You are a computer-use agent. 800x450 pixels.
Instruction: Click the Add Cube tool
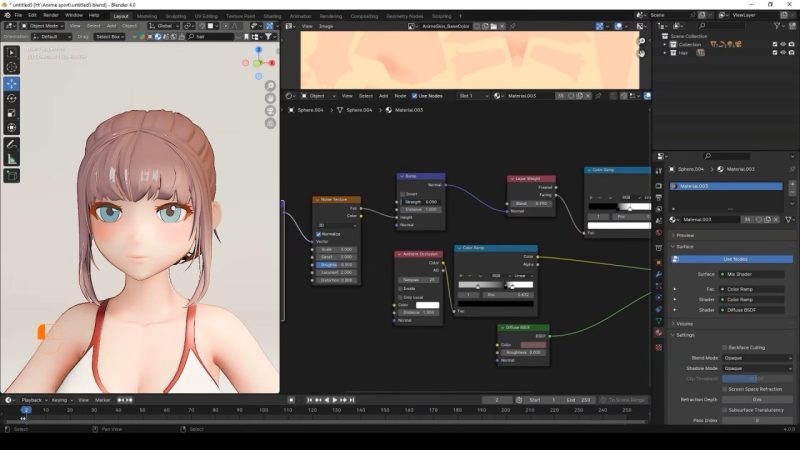pyautogui.click(x=12, y=176)
